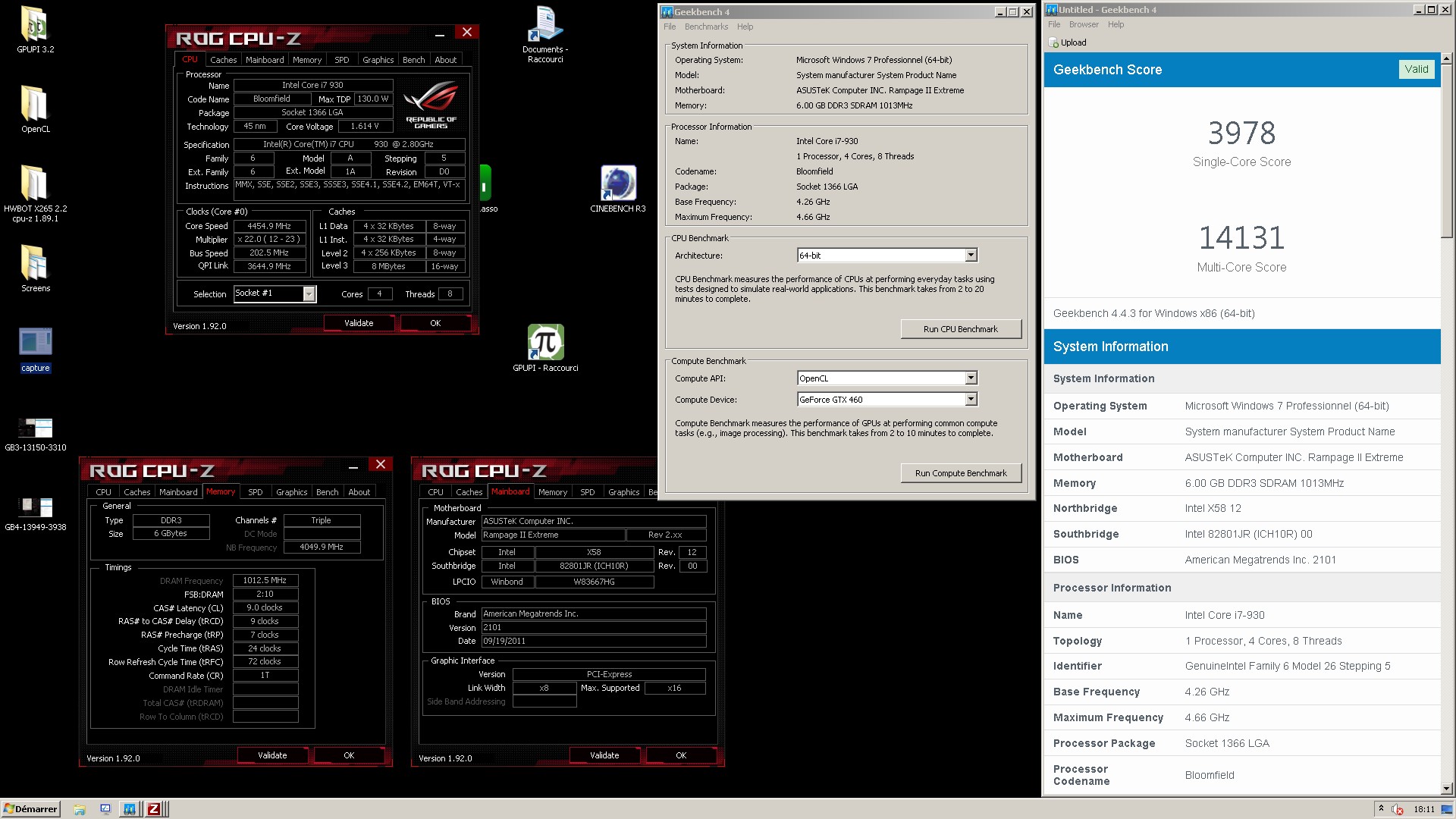Click BIOS Version 2101 field

[x=594, y=628]
